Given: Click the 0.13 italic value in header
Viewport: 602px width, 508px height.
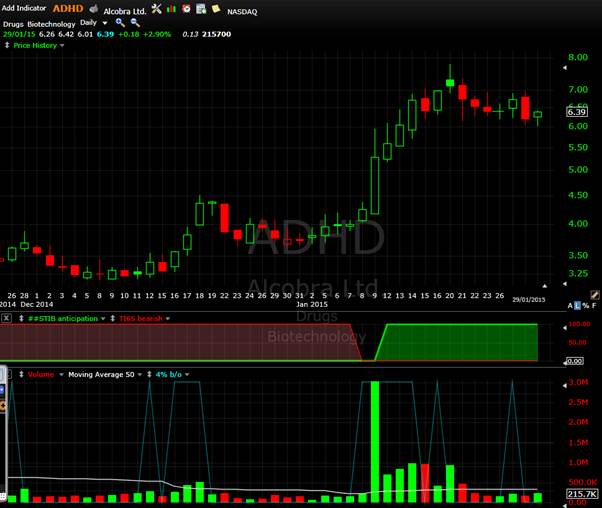Looking at the screenshot, I should [190, 34].
